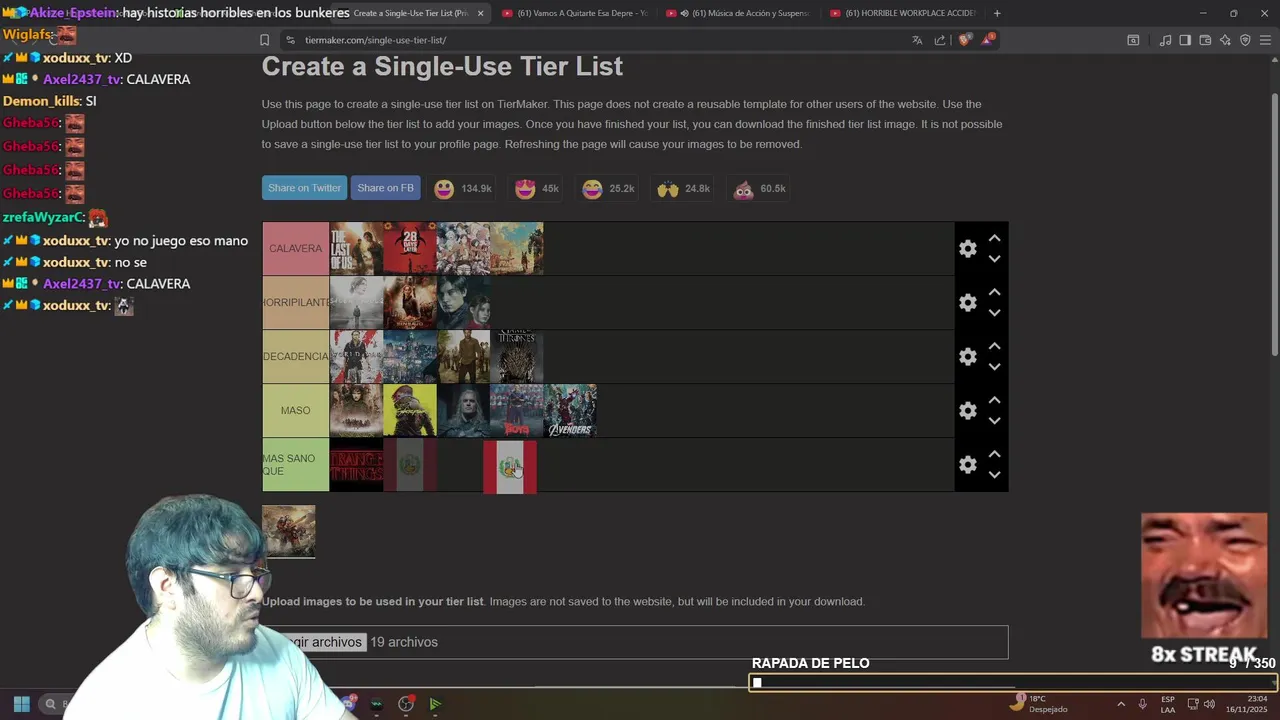Move MASO row up with arrow
The height and width of the screenshot is (720, 1280).
pos(994,401)
